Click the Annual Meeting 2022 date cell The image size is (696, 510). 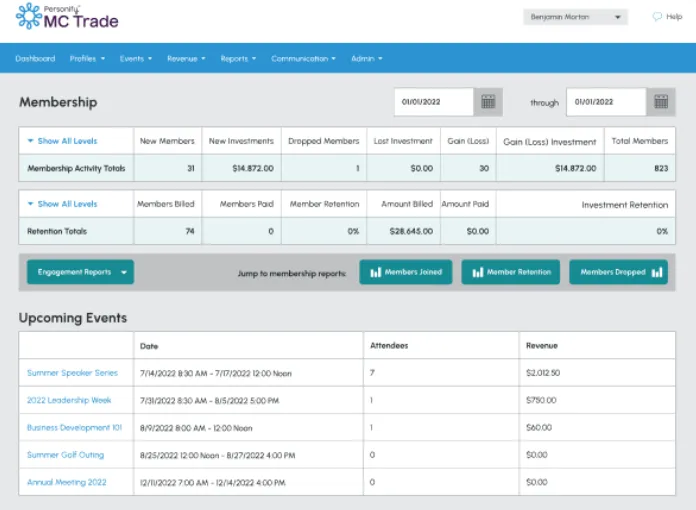click(213, 482)
